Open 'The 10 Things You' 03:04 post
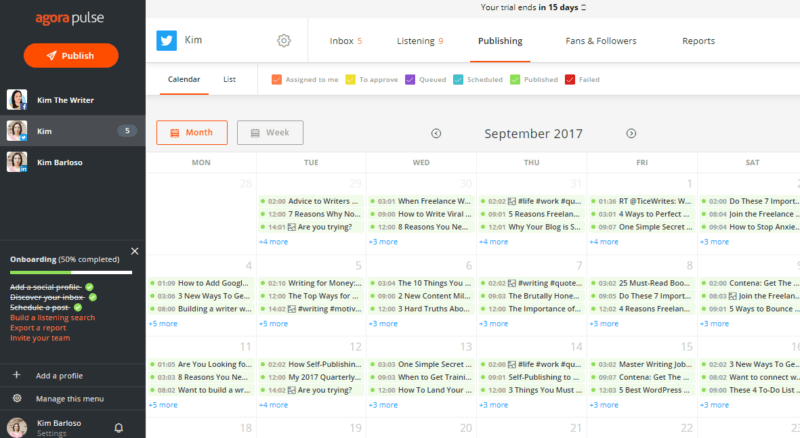The height and width of the screenshot is (438, 800). (x=421, y=283)
